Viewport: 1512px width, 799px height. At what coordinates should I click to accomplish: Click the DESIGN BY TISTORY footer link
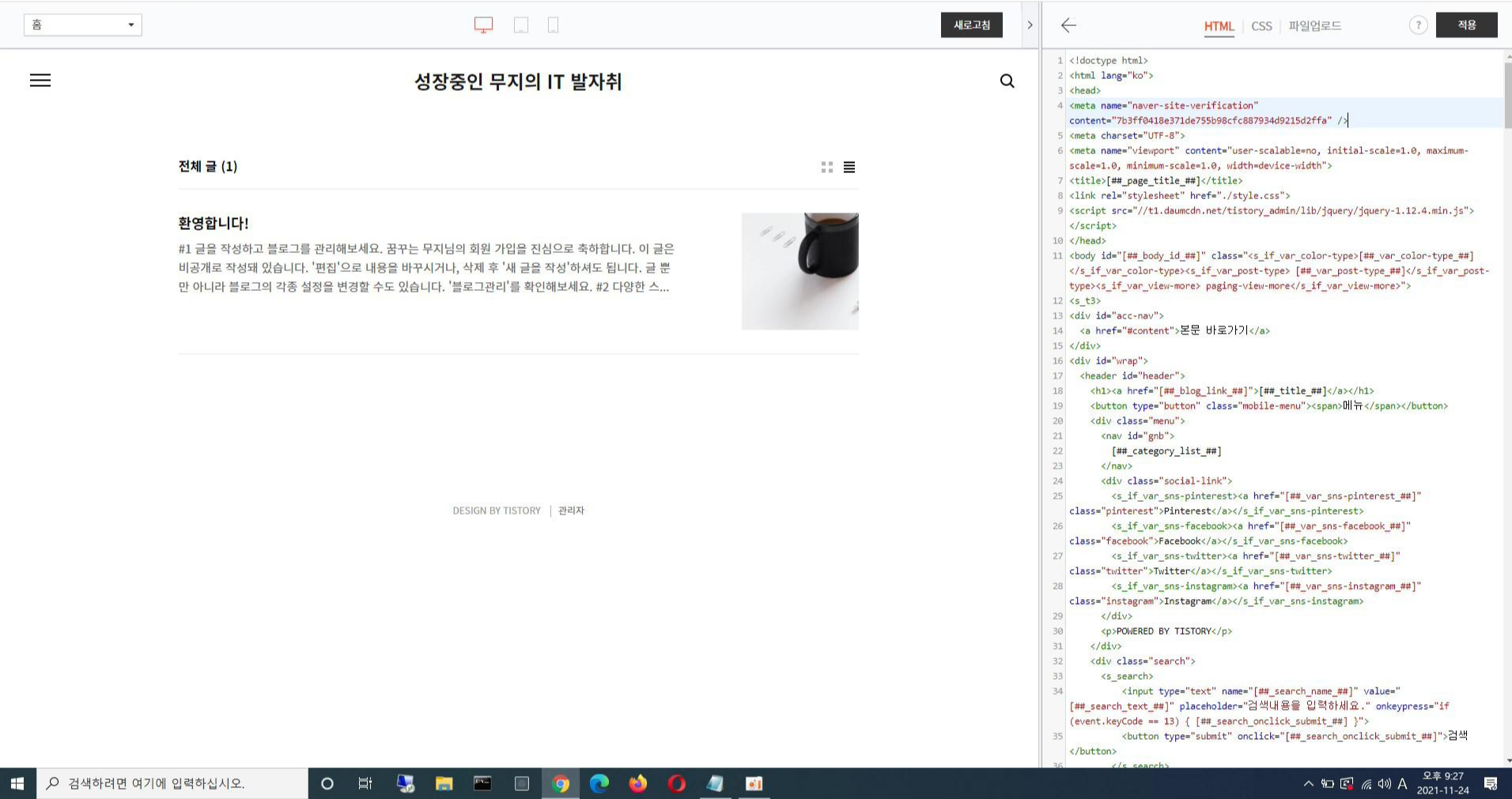(x=497, y=511)
